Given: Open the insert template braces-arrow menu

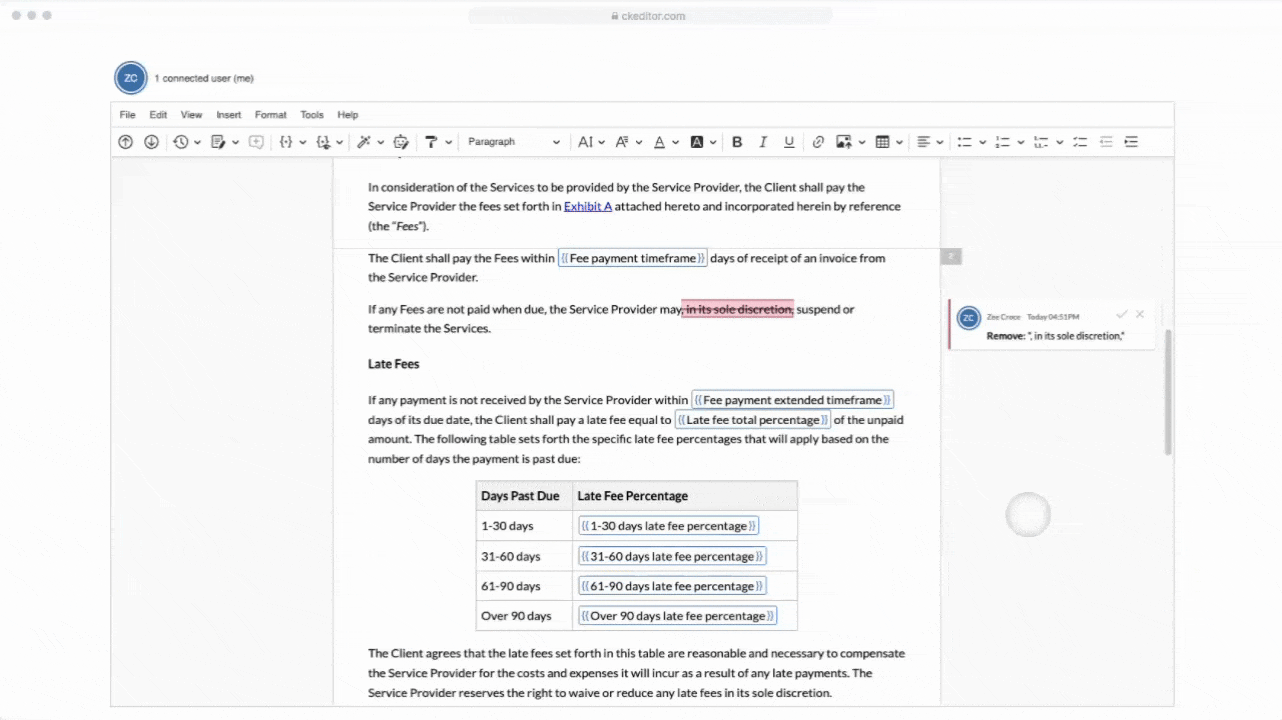Looking at the screenshot, I should (x=329, y=142).
